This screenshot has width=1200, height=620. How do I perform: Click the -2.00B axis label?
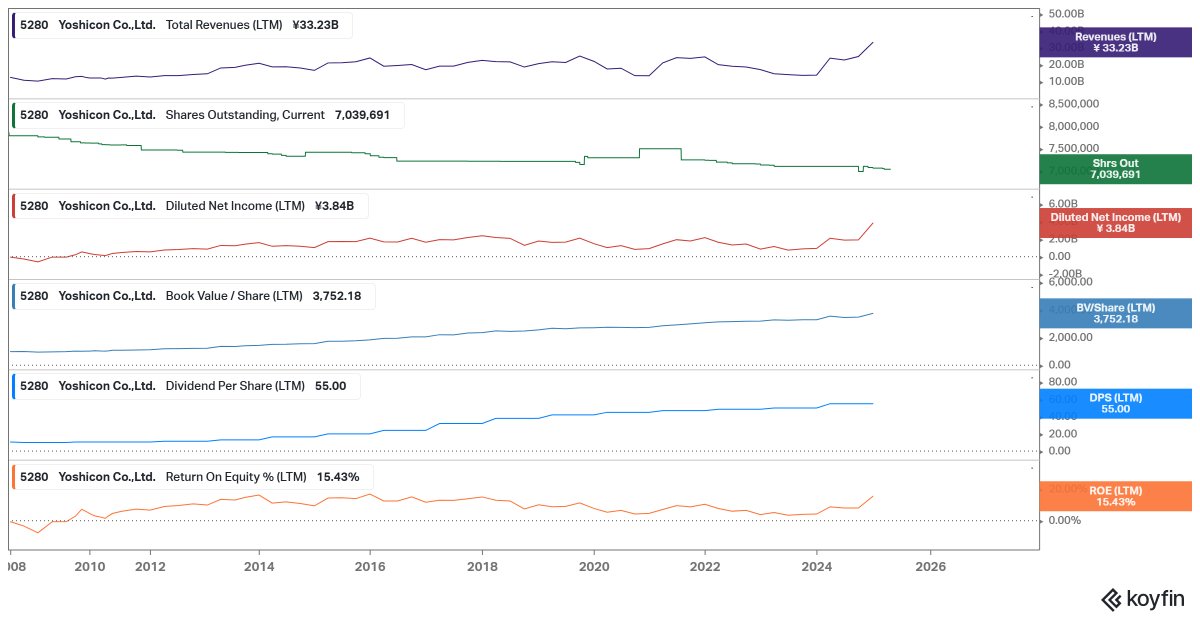coord(1066,273)
